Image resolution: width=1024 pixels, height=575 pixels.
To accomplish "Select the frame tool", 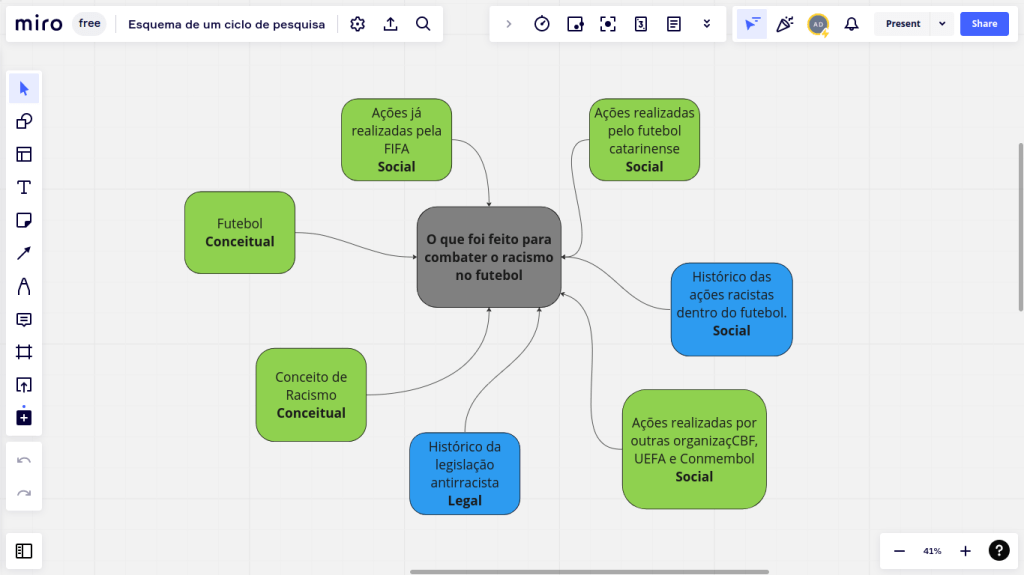I will click(24, 352).
